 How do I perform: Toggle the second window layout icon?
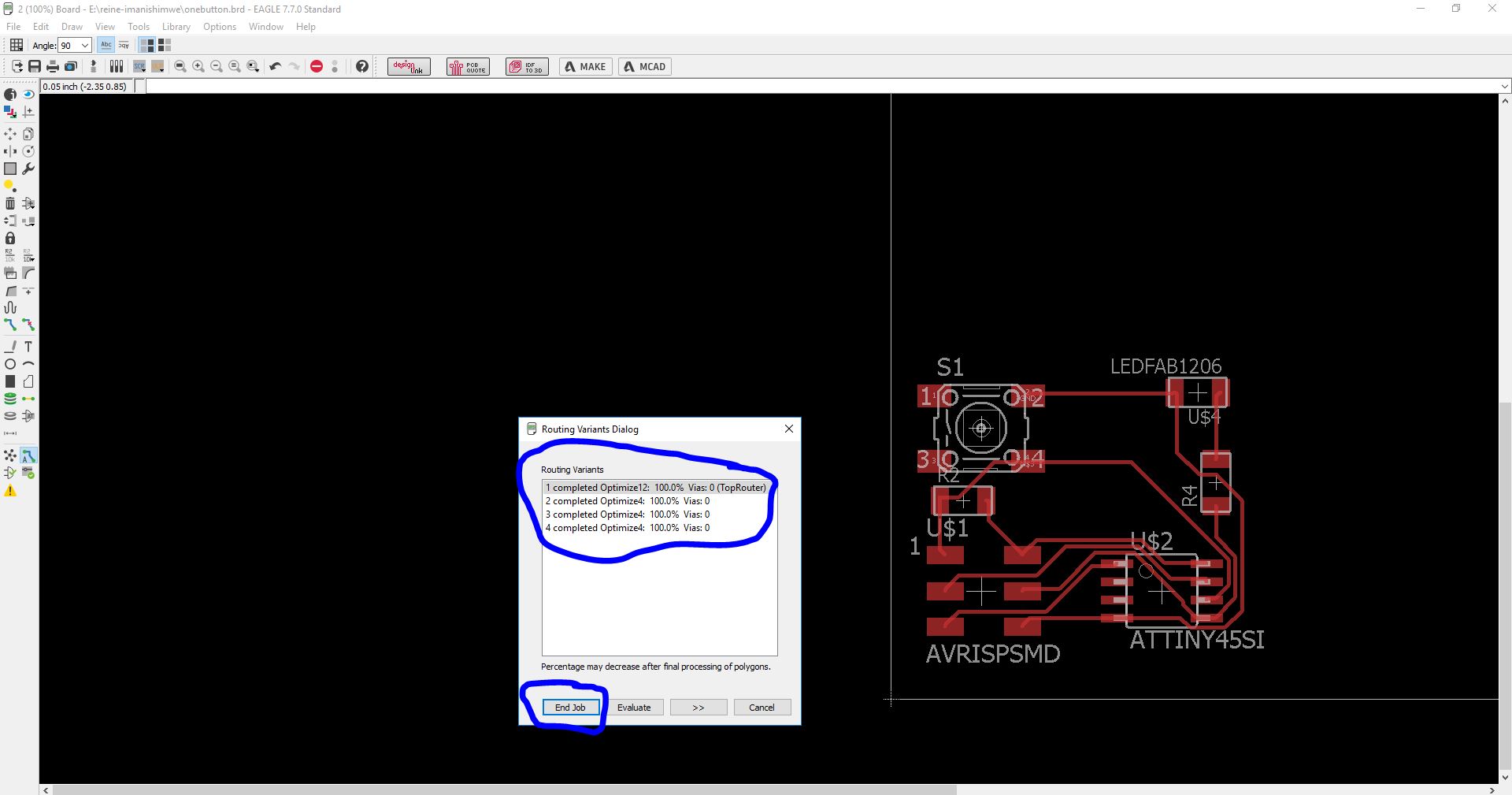165,45
